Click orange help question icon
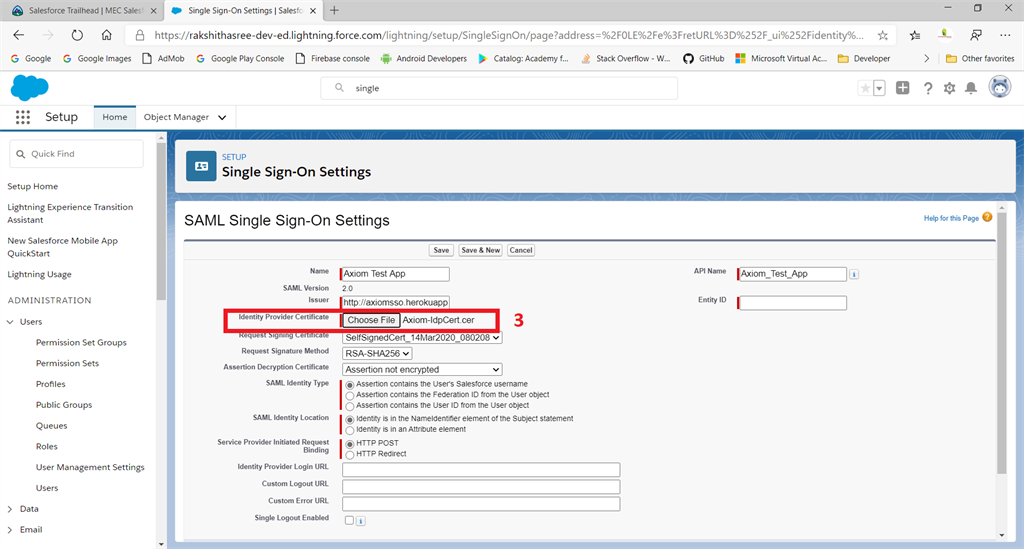Image resolution: width=1024 pixels, height=549 pixels. 987,217
